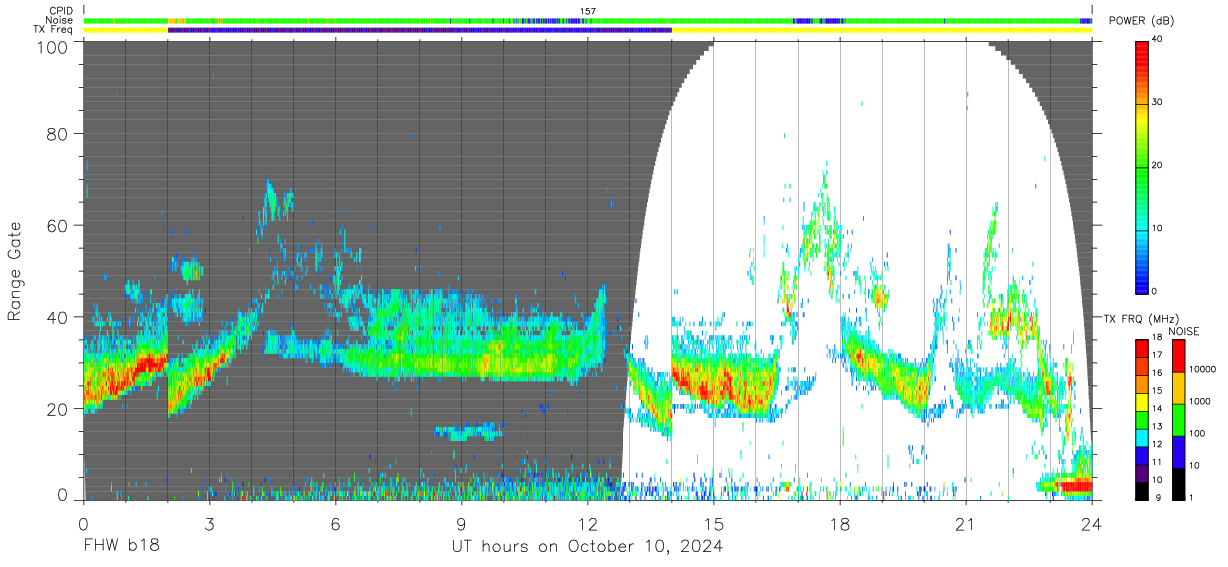Click Range Gate axis tick 20
Screen dimensions: 1228x567
56,407
